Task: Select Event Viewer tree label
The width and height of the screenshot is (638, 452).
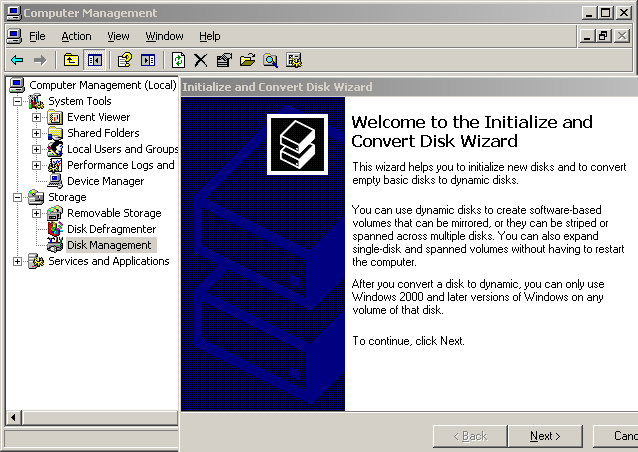Action: 98,117
